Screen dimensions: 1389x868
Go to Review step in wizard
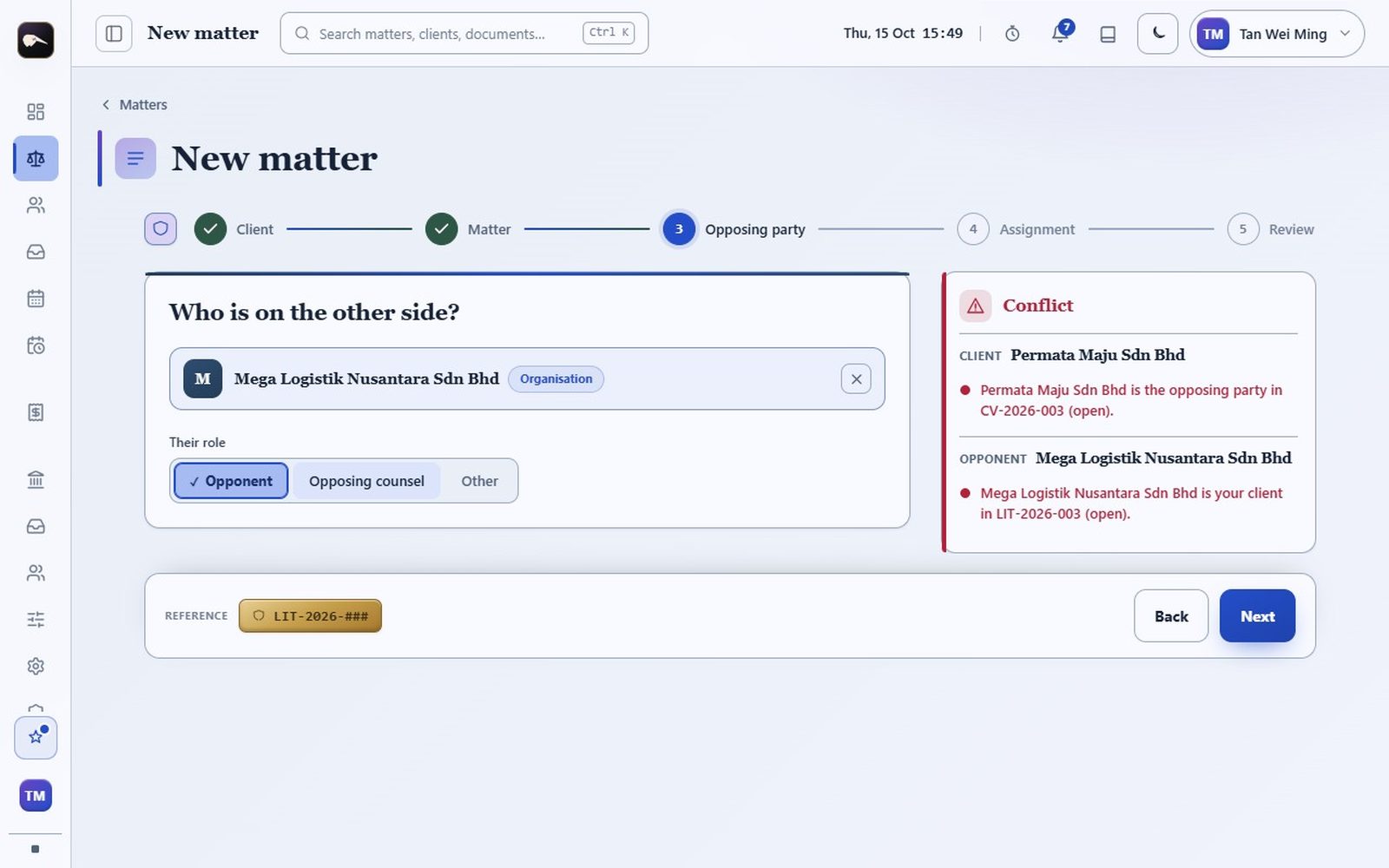pyautogui.click(x=1271, y=229)
